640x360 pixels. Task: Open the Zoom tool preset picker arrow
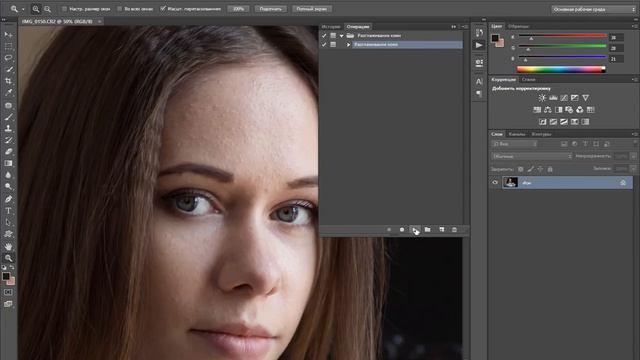23,9
